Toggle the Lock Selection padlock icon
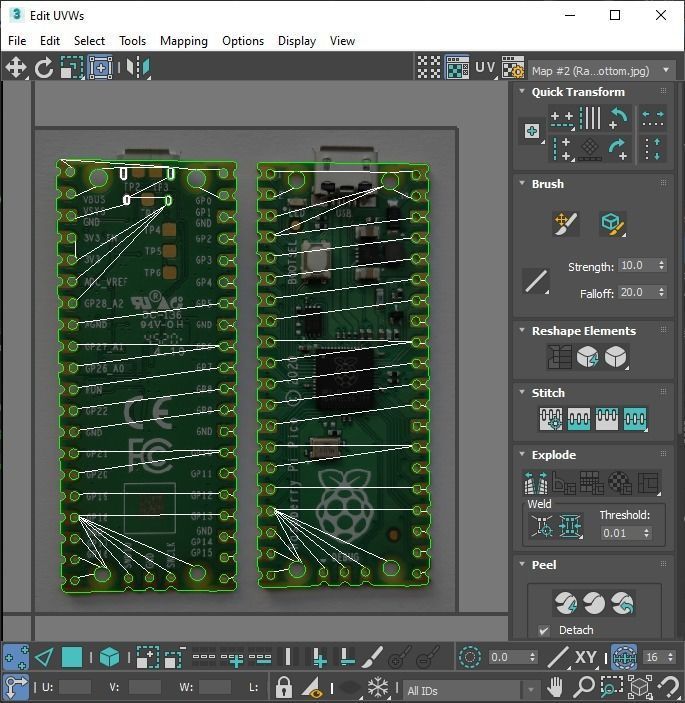 pyautogui.click(x=283, y=687)
